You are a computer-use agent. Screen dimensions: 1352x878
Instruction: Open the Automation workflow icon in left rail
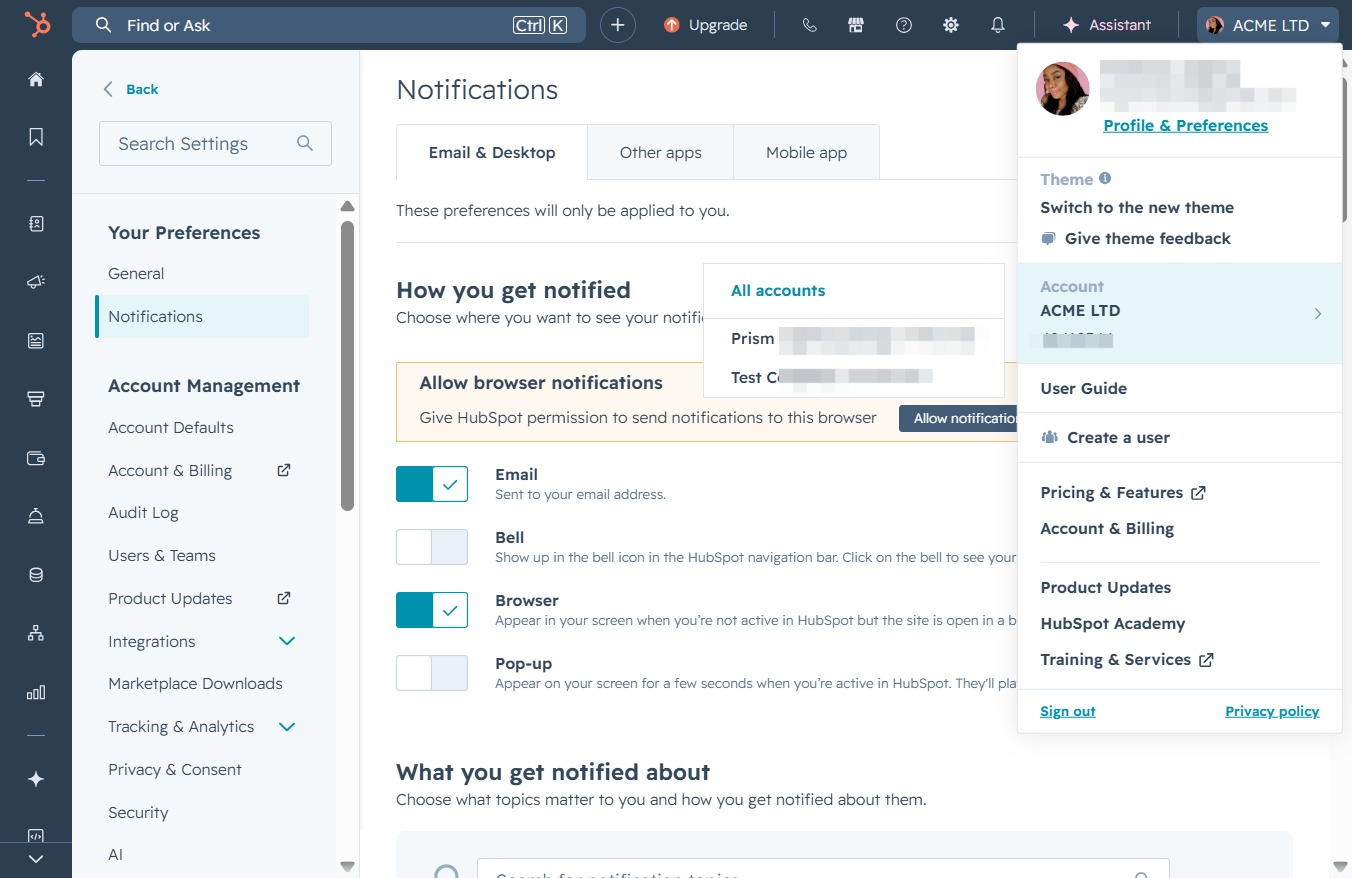36,633
